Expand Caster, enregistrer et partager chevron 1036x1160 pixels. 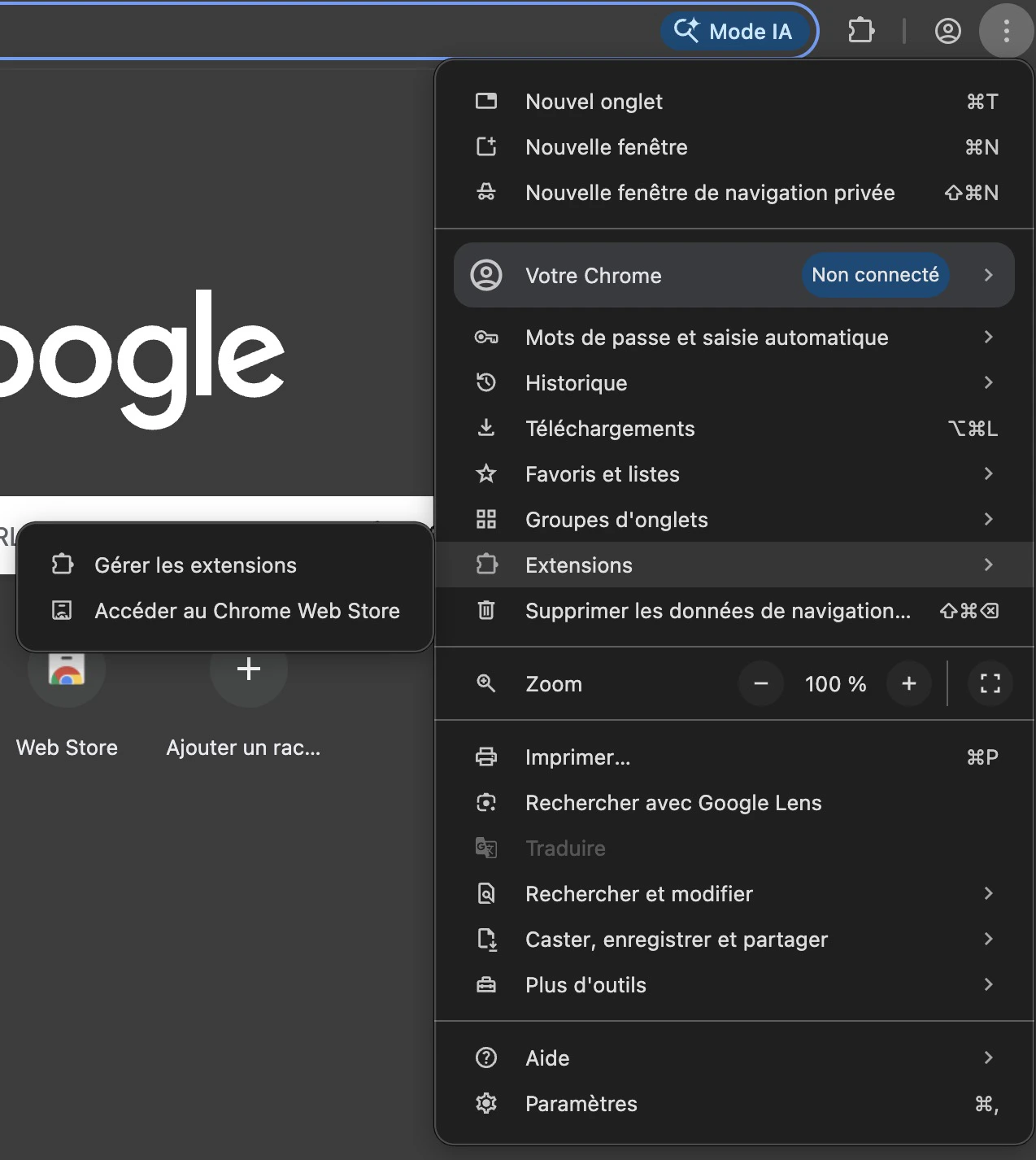coord(988,939)
